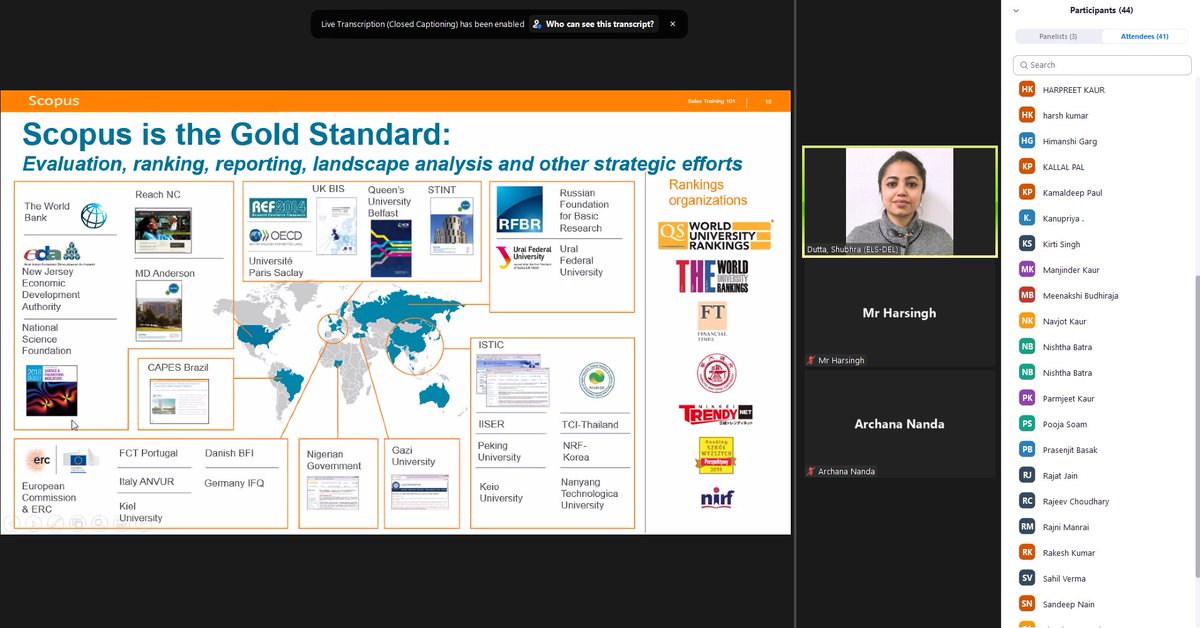Click the Nikkei Trendy Net logo

(x=715, y=413)
